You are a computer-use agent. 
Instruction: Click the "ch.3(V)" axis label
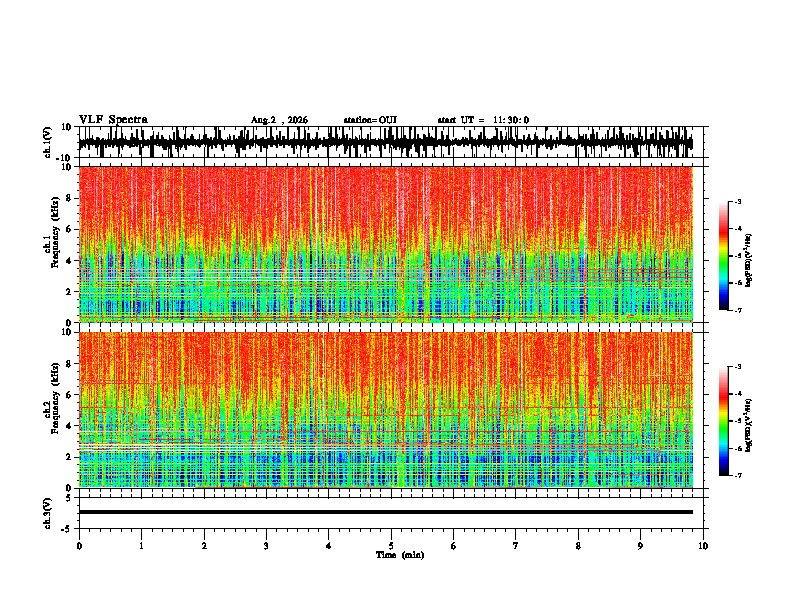pos(48,514)
